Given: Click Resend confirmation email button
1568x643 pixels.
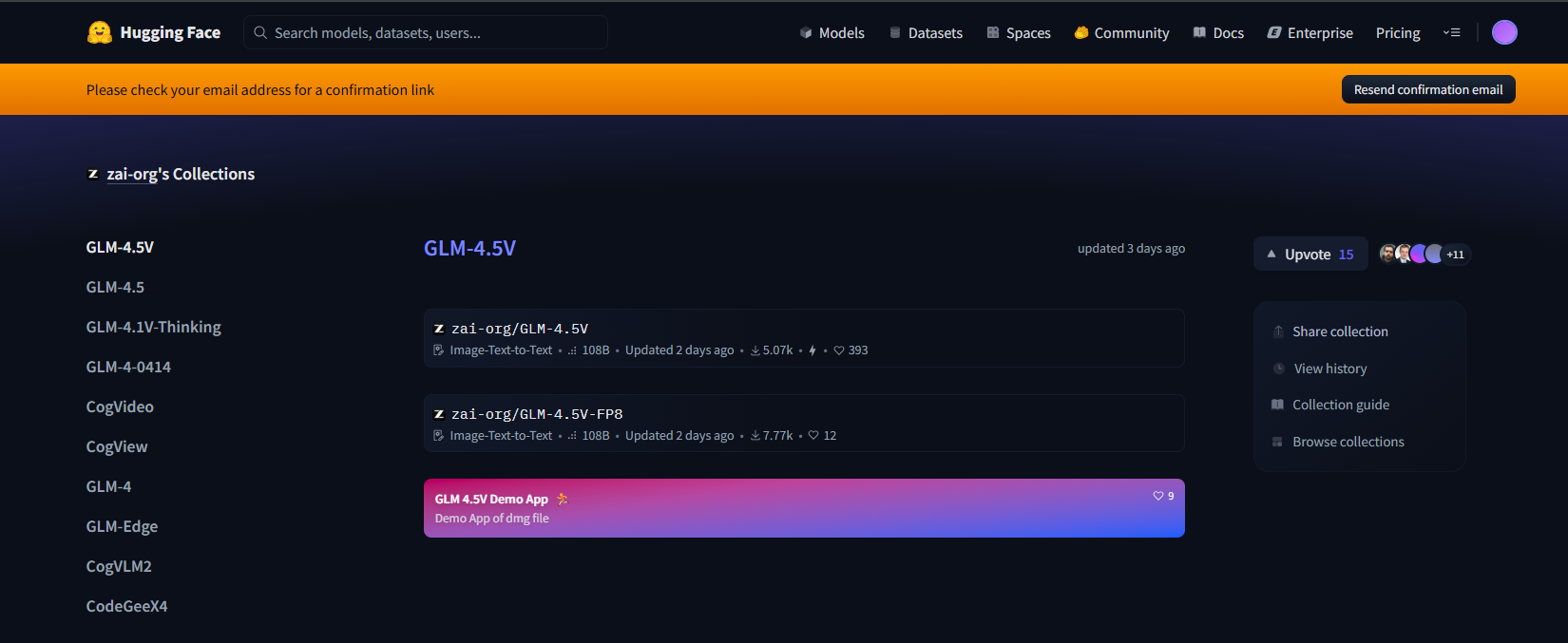Looking at the screenshot, I should pyautogui.click(x=1428, y=89).
